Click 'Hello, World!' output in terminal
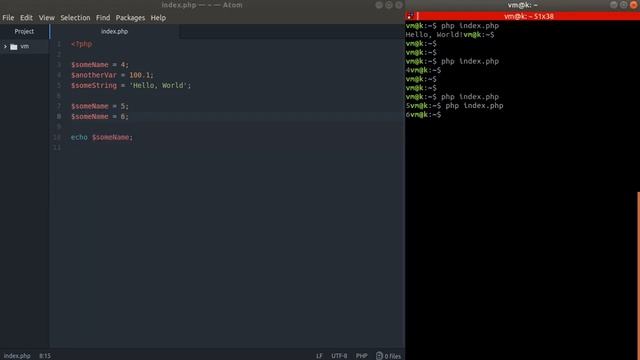640x360 pixels. point(434,35)
